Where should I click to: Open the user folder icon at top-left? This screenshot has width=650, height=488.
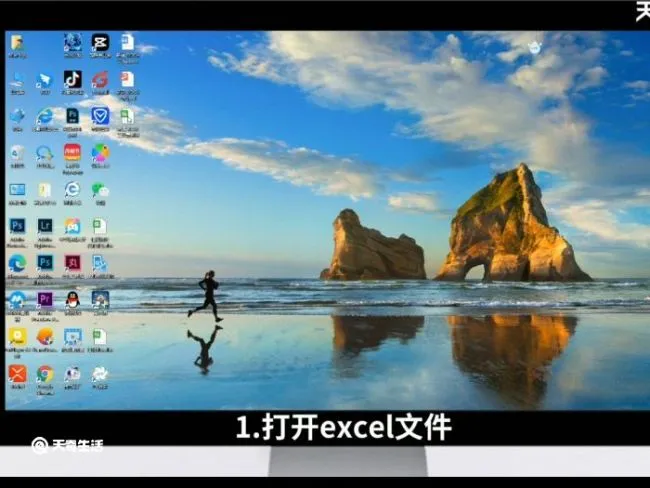17,42
